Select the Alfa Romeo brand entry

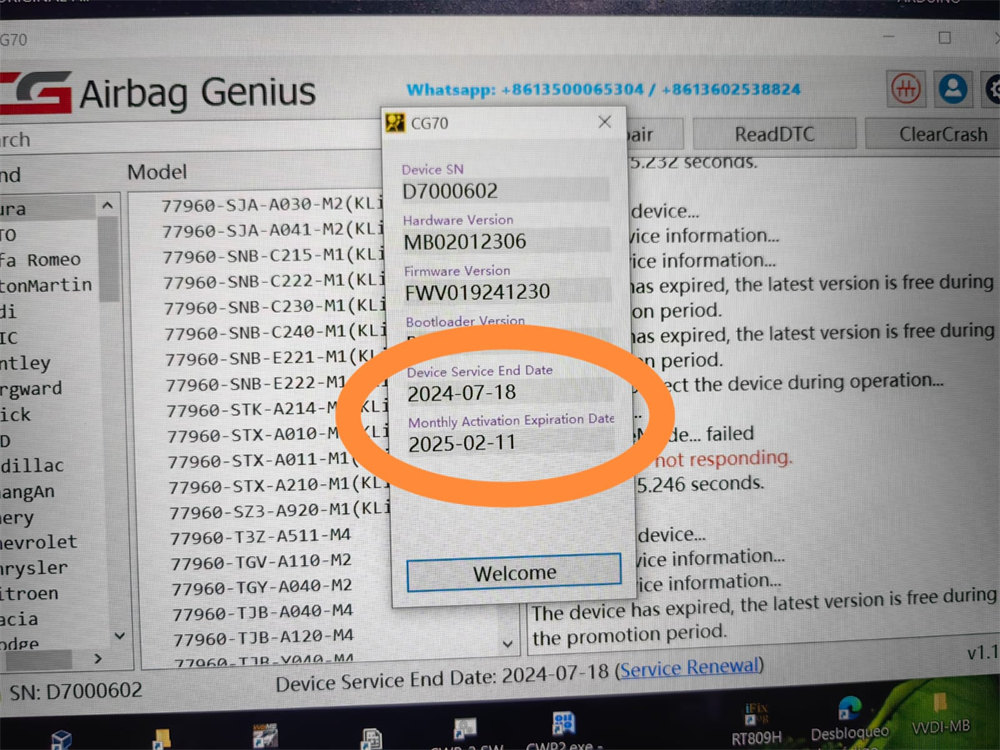click(41, 260)
